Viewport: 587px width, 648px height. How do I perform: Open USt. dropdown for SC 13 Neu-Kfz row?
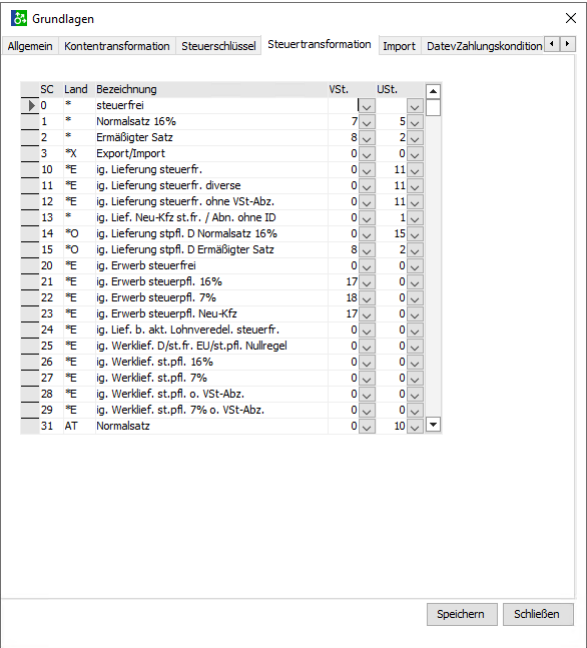415,218
